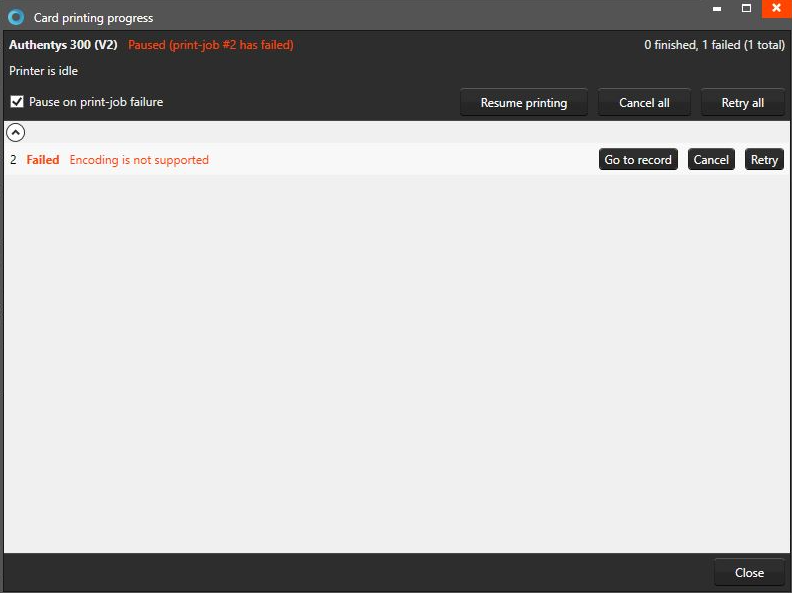Uncheck Pause on print-job failure checkbox
The image size is (792, 593).
pos(17,102)
